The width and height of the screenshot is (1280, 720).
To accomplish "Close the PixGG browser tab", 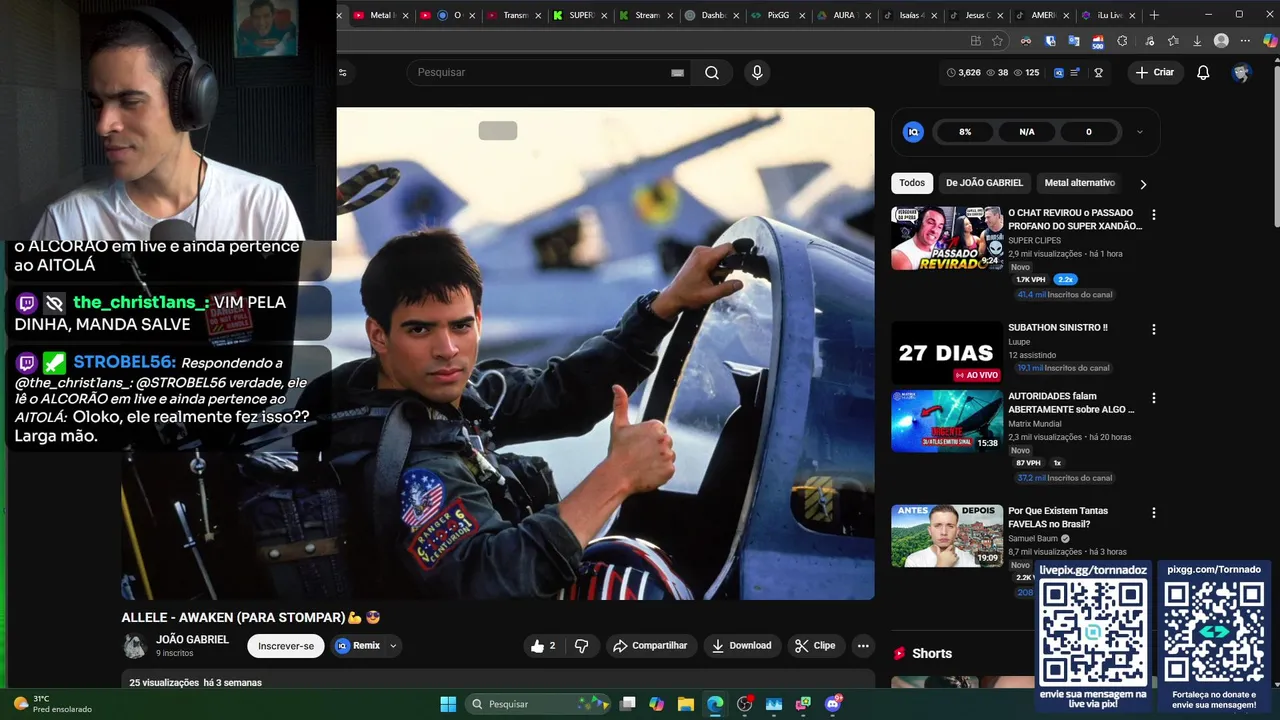I will [801, 15].
